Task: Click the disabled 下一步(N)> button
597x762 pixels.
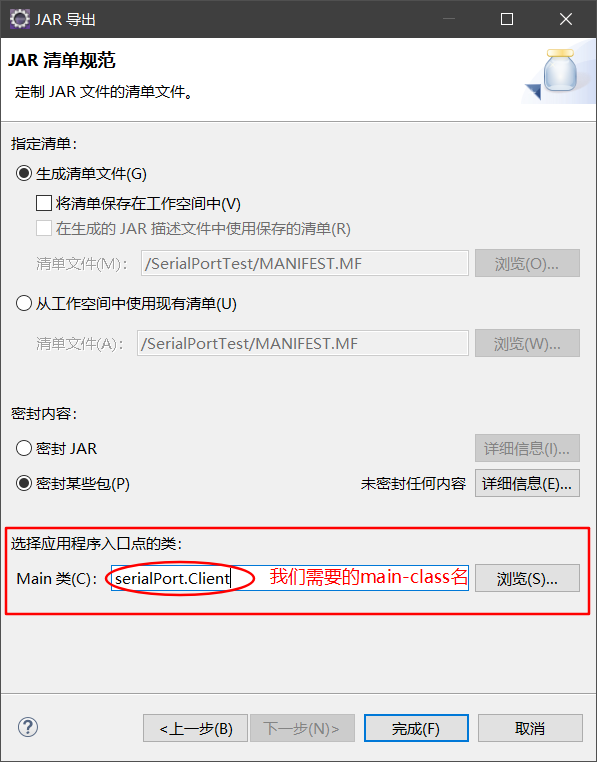Action: [302, 728]
